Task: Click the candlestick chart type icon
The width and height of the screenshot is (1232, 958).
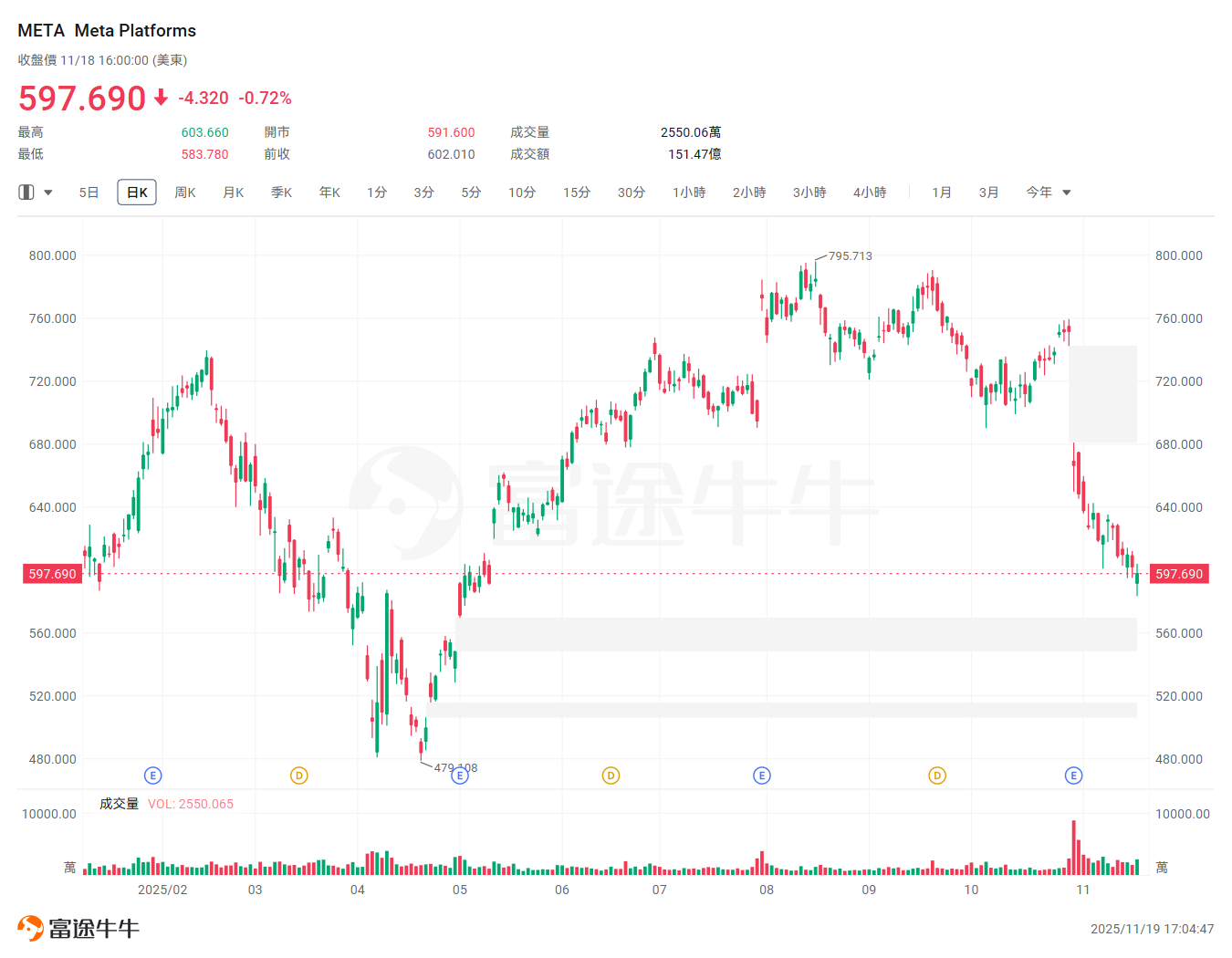Action: pyautogui.click(x=26, y=193)
